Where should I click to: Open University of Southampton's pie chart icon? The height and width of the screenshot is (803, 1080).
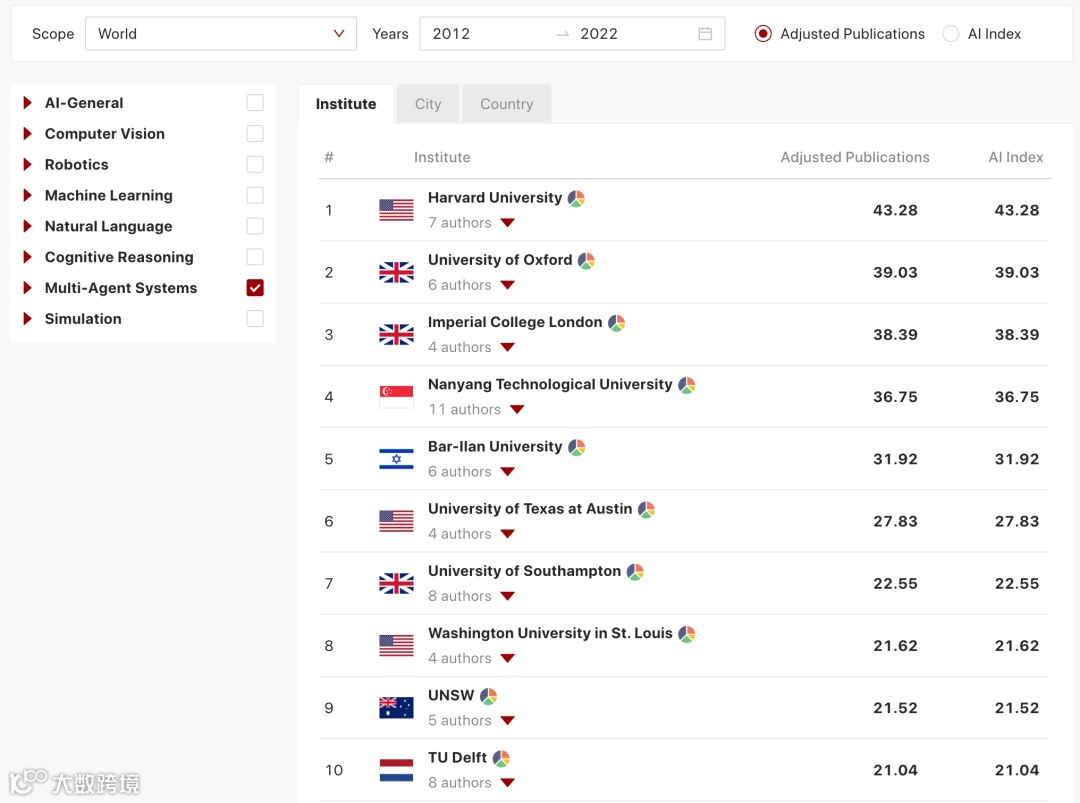click(x=635, y=572)
